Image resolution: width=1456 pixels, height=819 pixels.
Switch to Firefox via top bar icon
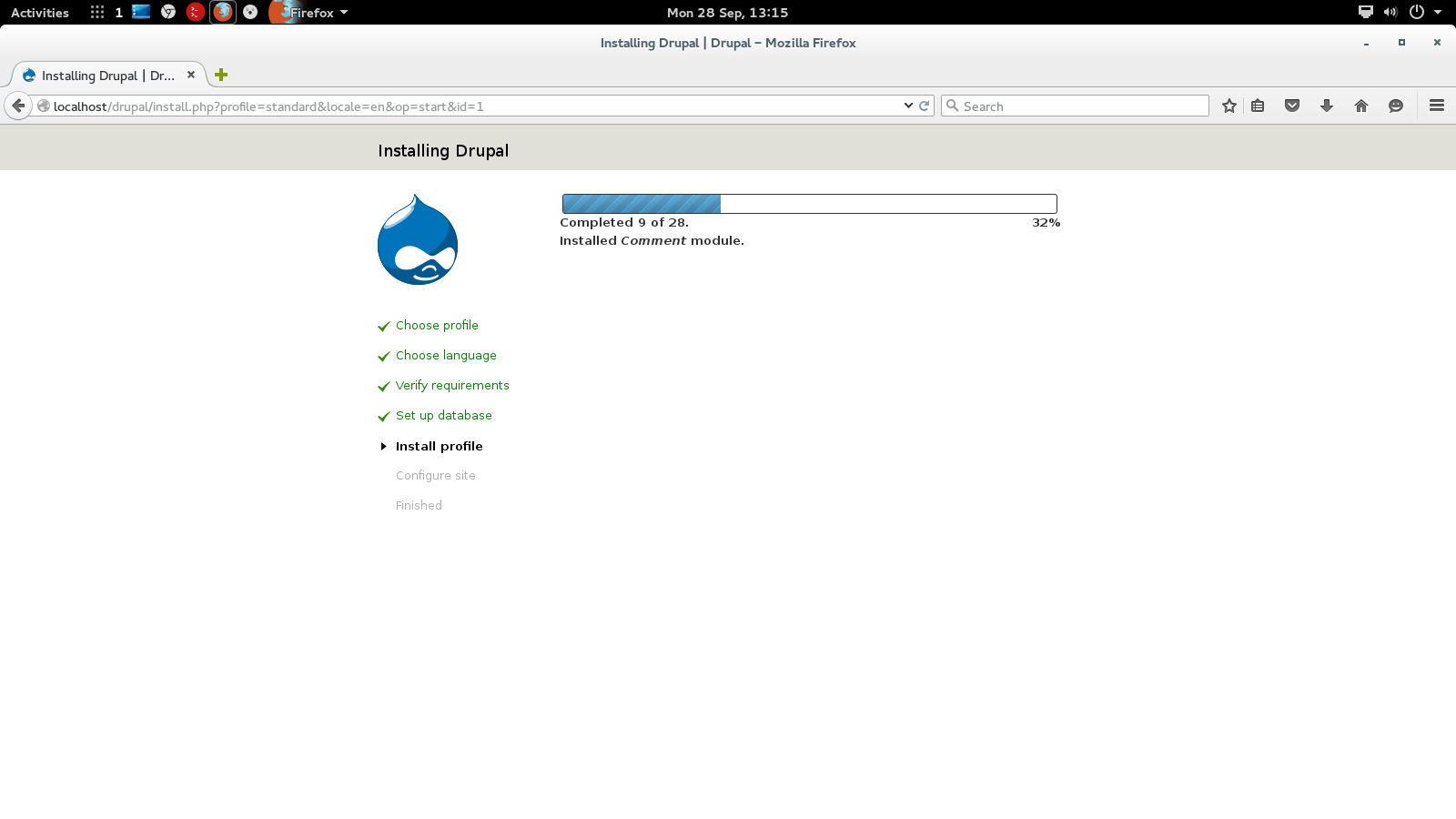223,12
